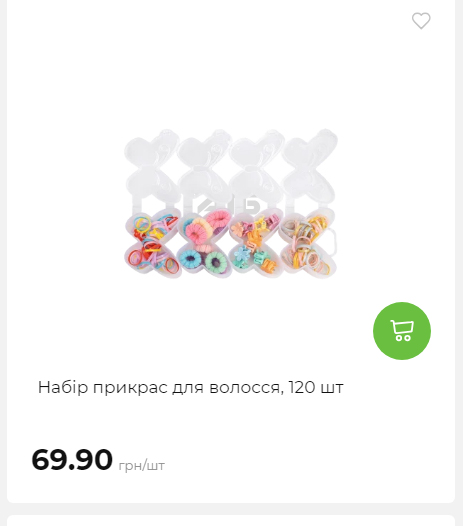Click the грн/шт unit label

142,466
